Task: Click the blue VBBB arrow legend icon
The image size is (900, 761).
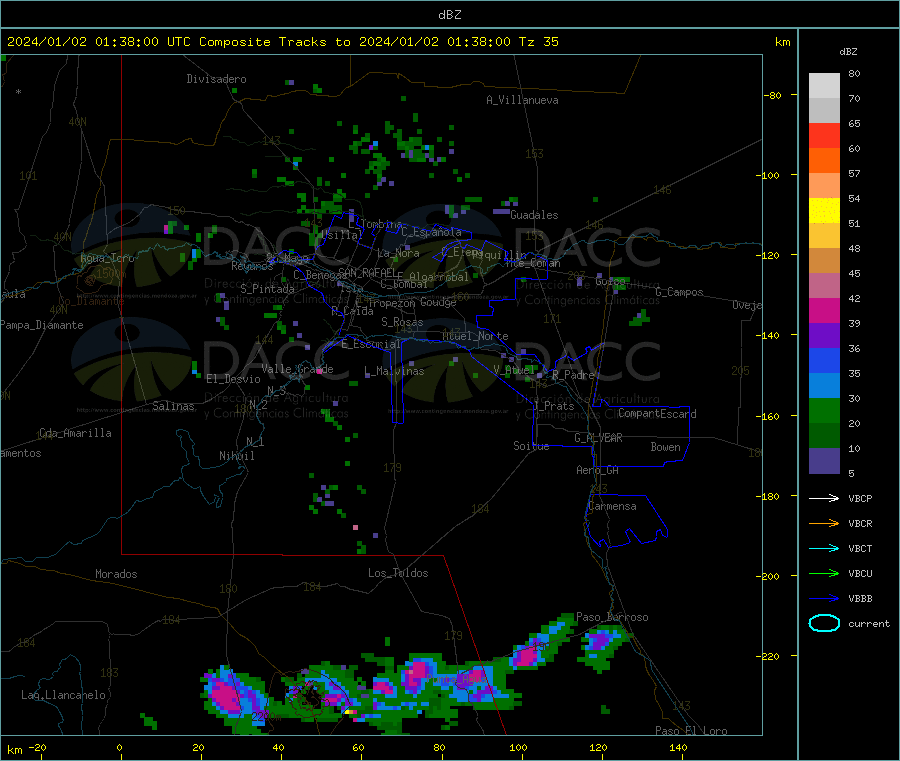Action: [824, 598]
